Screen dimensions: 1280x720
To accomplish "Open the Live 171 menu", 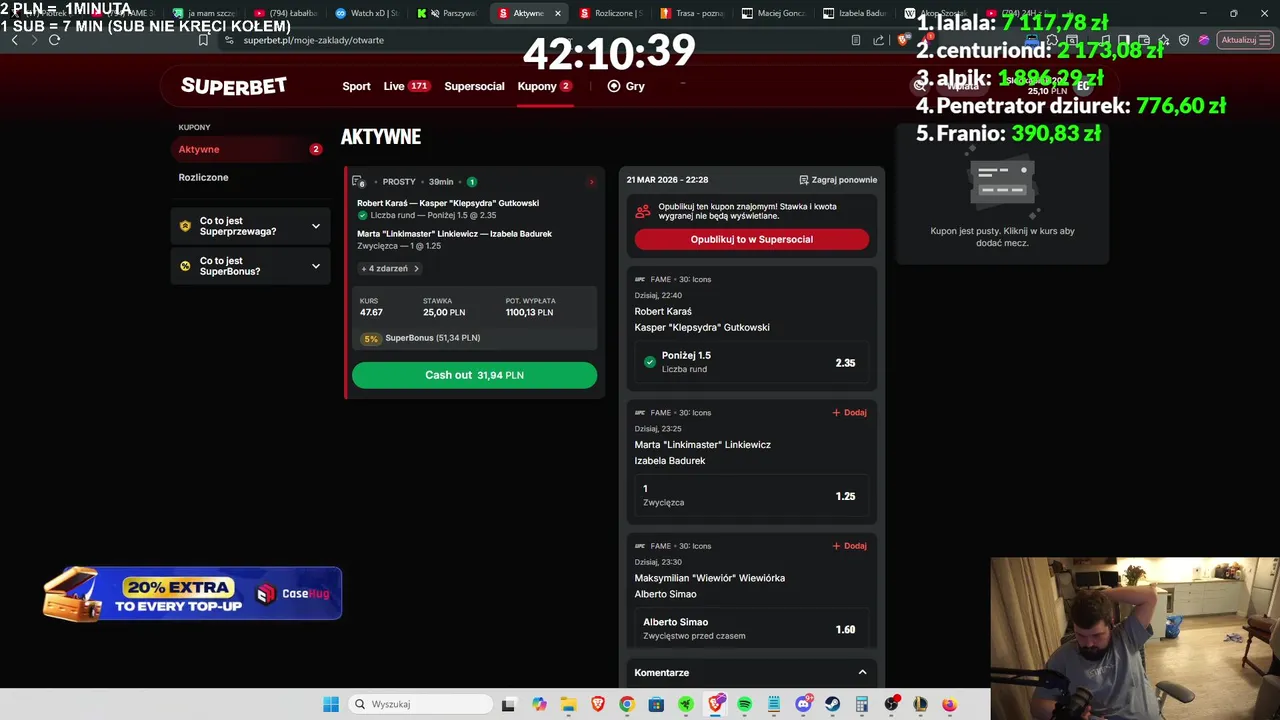I will tap(406, 86).
